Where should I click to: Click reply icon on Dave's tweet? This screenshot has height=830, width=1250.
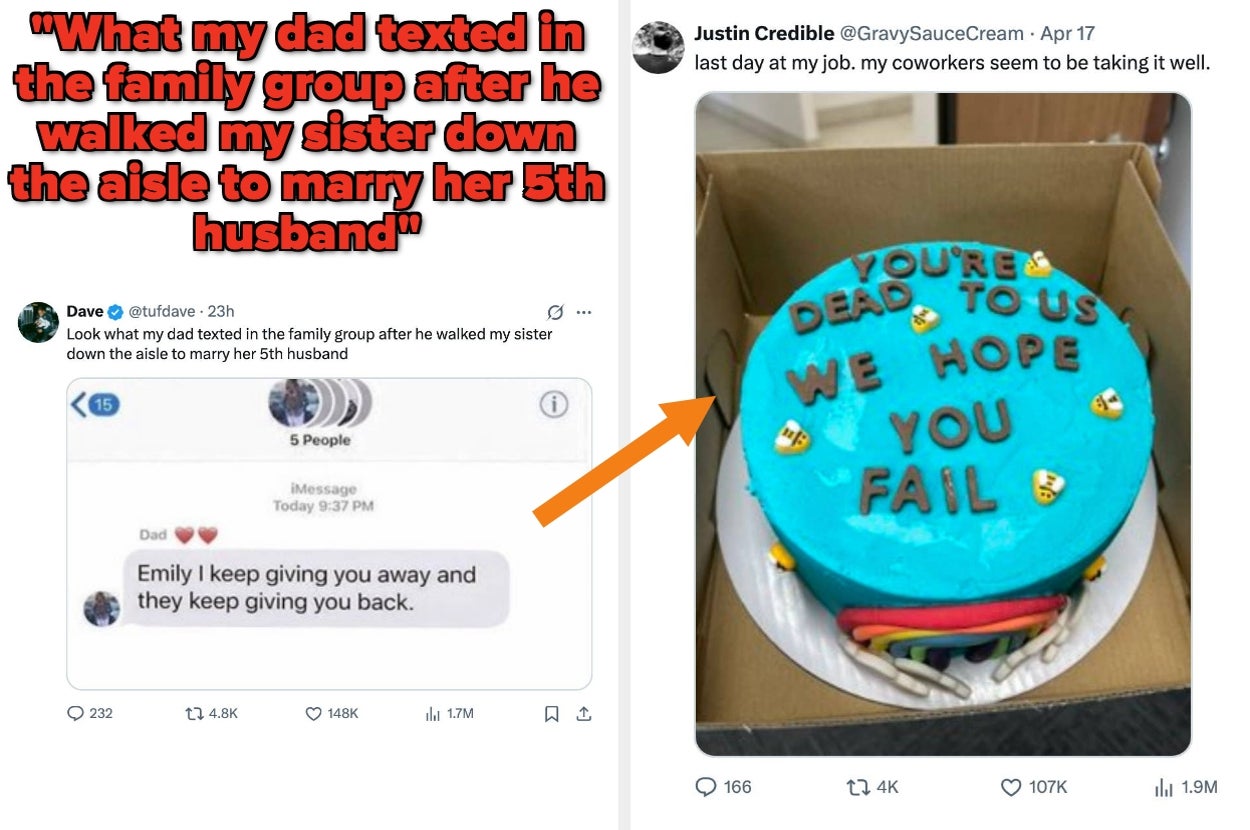pyautogui.click(x=75, y=713)
